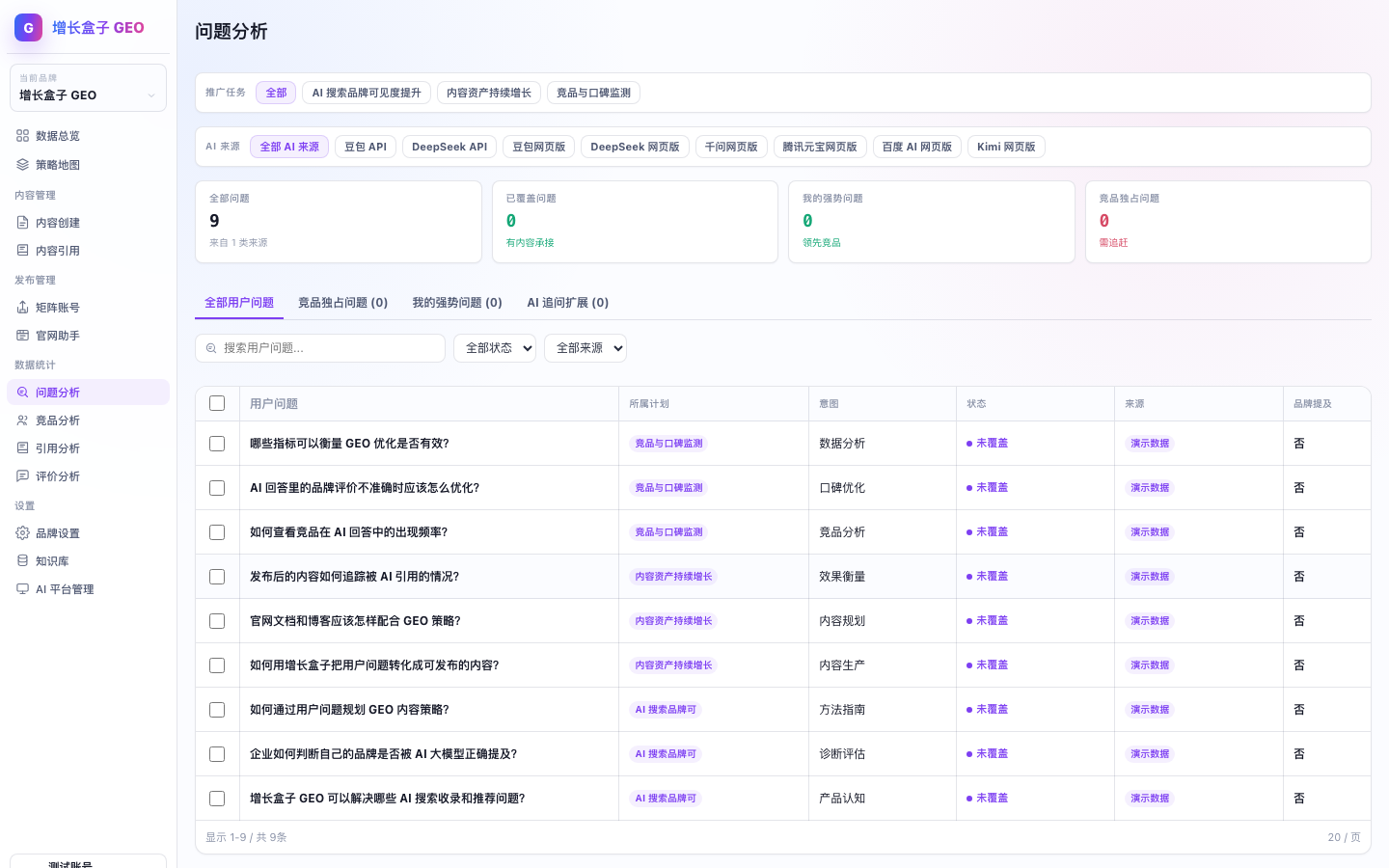Click the AI 平台管理 monitor icon

click(x=23, y=589)
